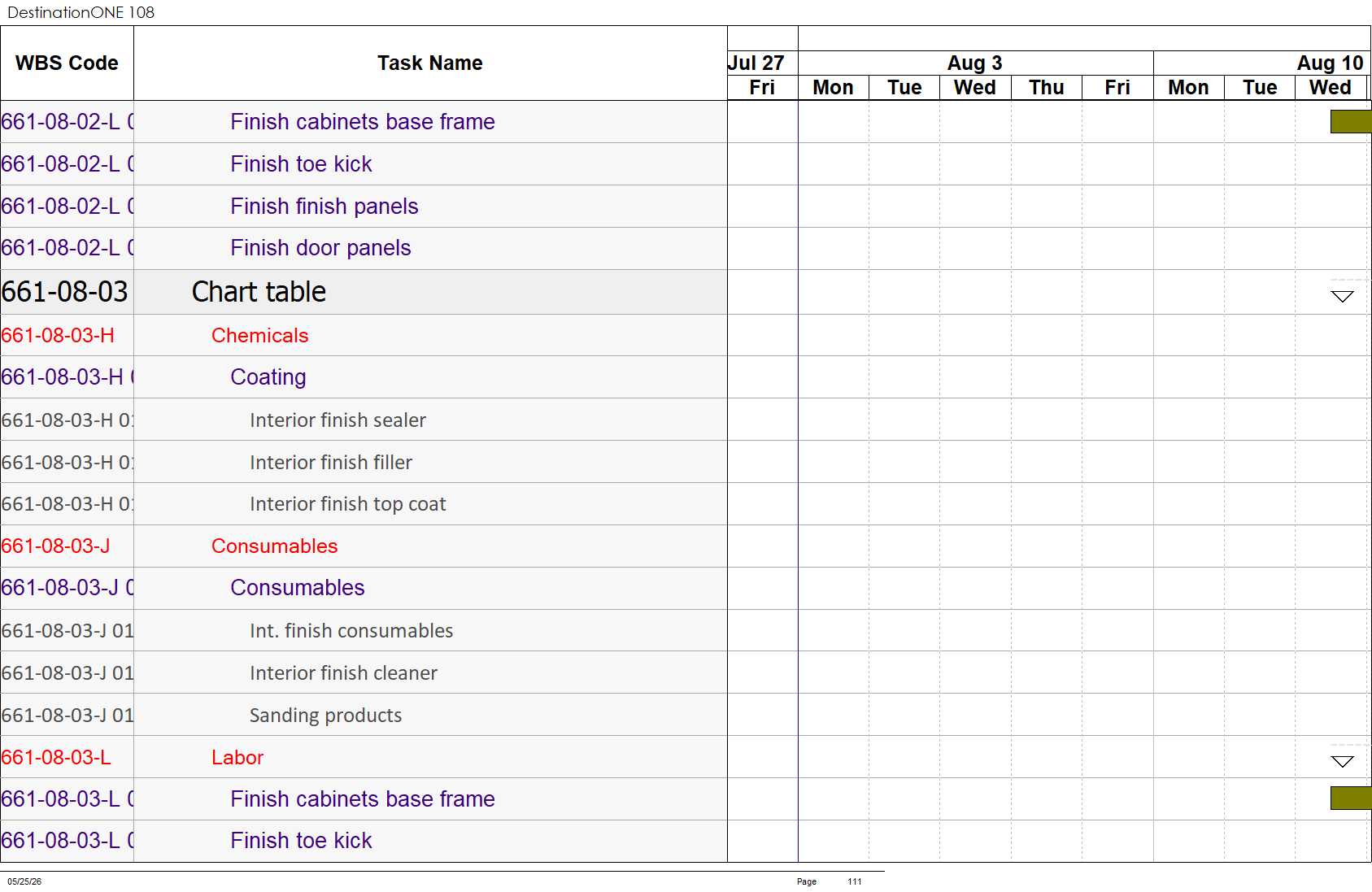Click WBS code 661-08-03-J in red
Screen dimensions: 1372x892
pyautogui.click(x=55, y=546)
